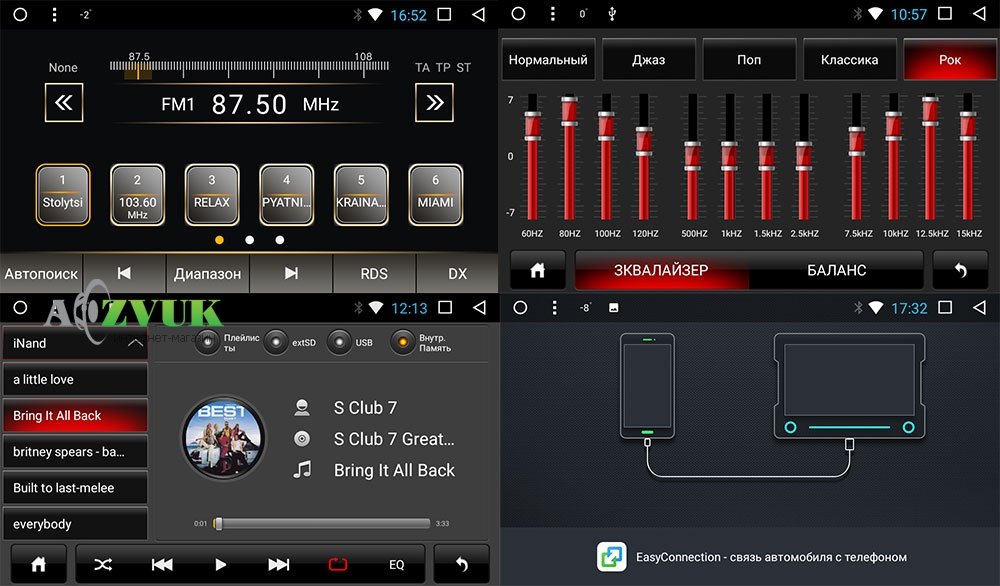1000x586 pixels.
Task: Toggle DX reception mode
Action: click(457, 274)
